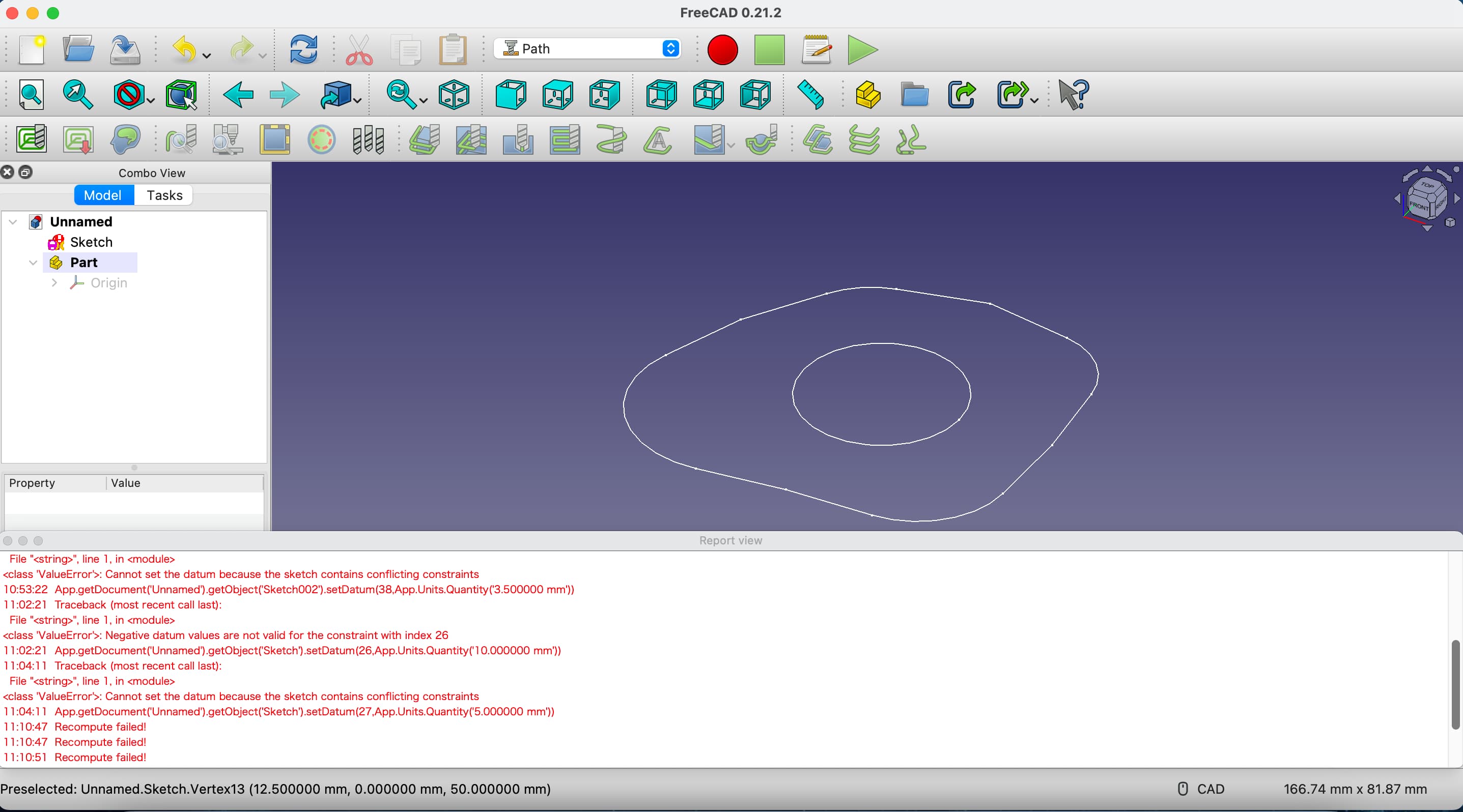Select the Origin item in tree
The width and height of the screenshot is (1463, 812).
coord(108,282)
